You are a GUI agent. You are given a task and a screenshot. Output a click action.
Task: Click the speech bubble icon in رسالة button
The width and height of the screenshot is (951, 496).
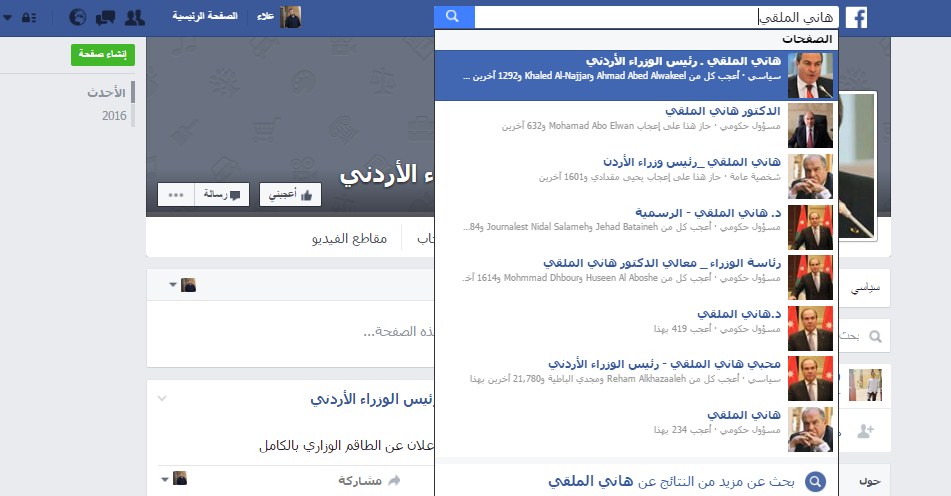(235, 195)
